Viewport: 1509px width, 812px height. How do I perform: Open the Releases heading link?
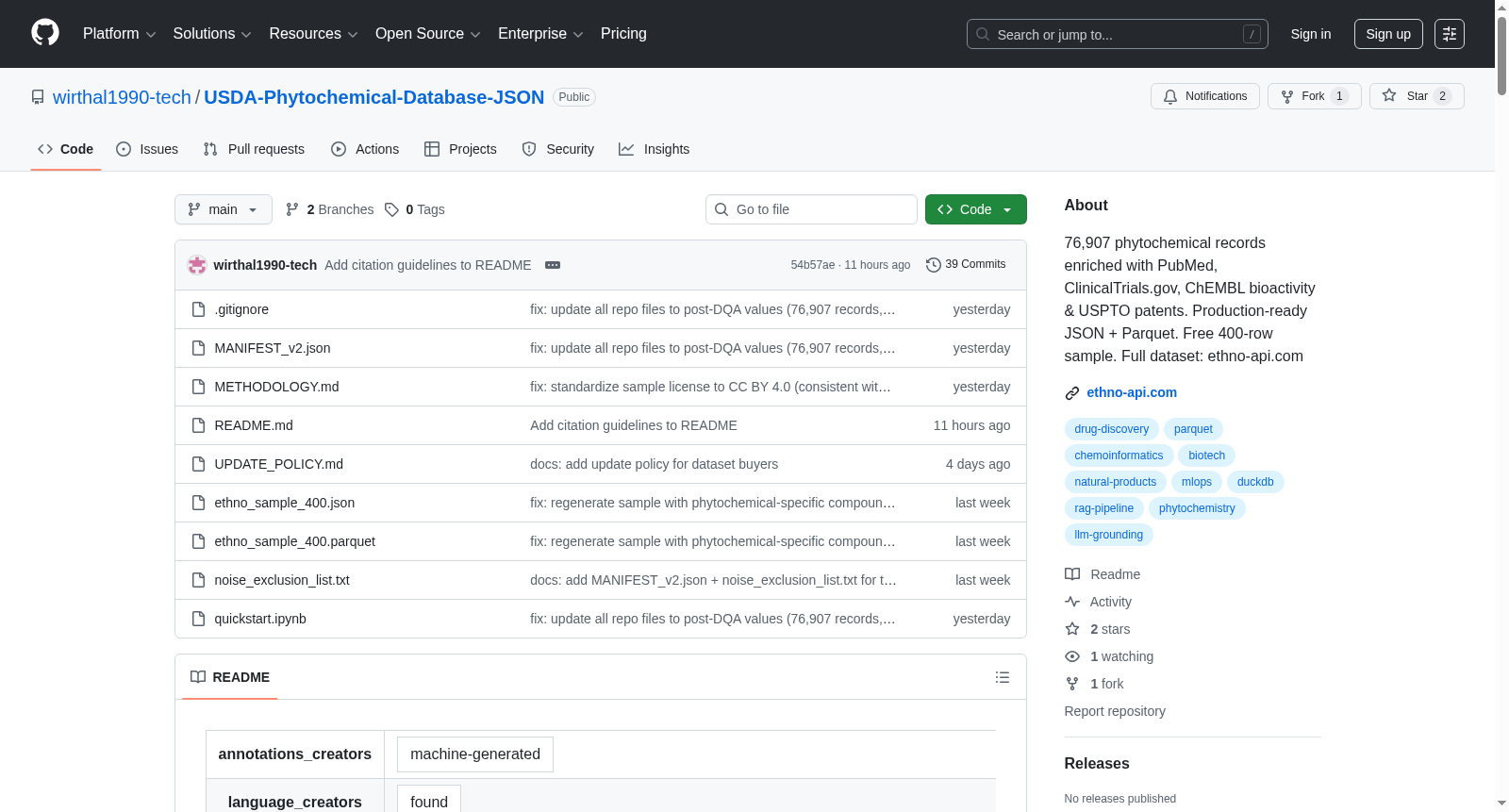click(x=1097, y=764)
